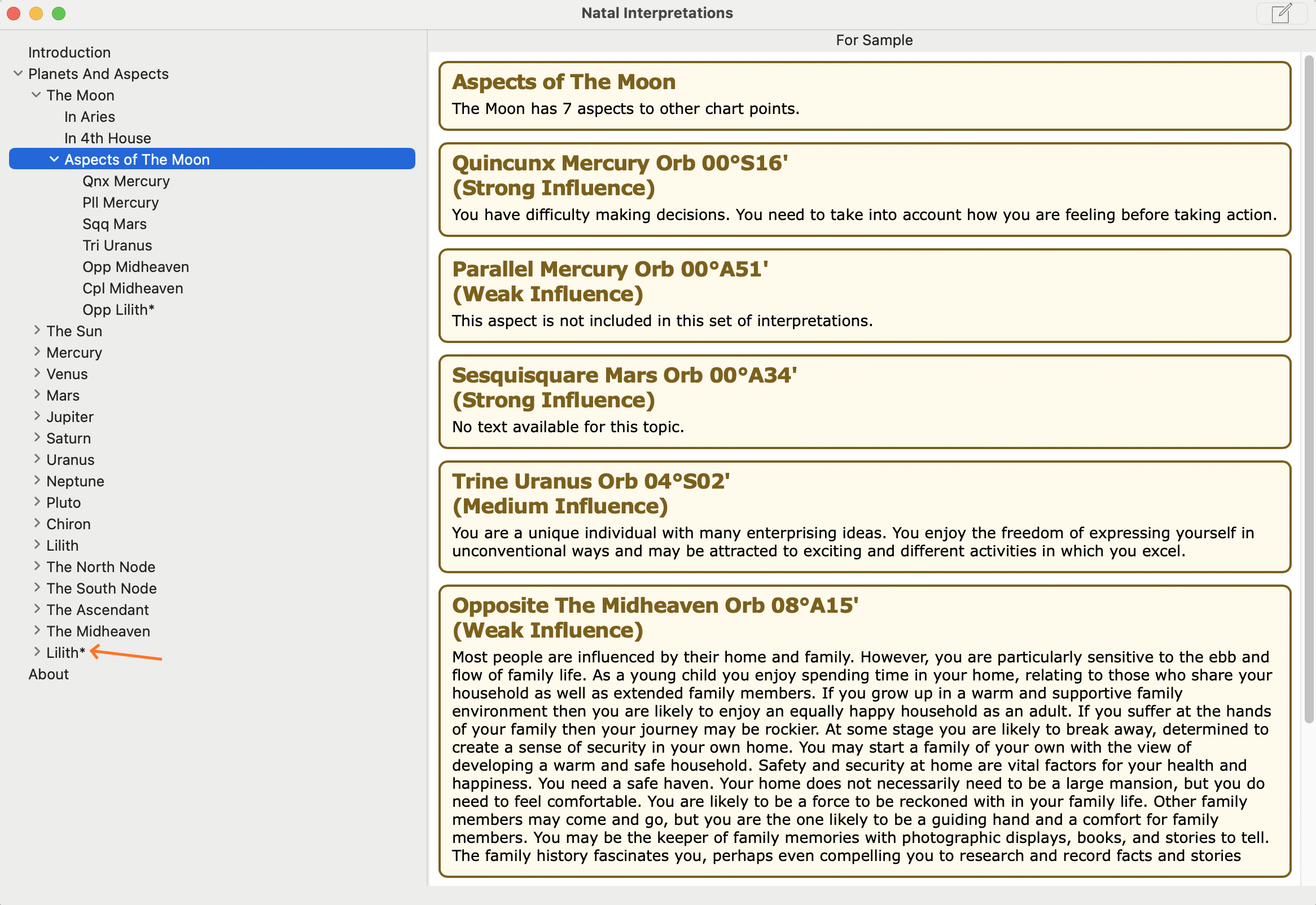Open Qnx Mercury aspect
1316x905 pixels.
coord(126,181)
